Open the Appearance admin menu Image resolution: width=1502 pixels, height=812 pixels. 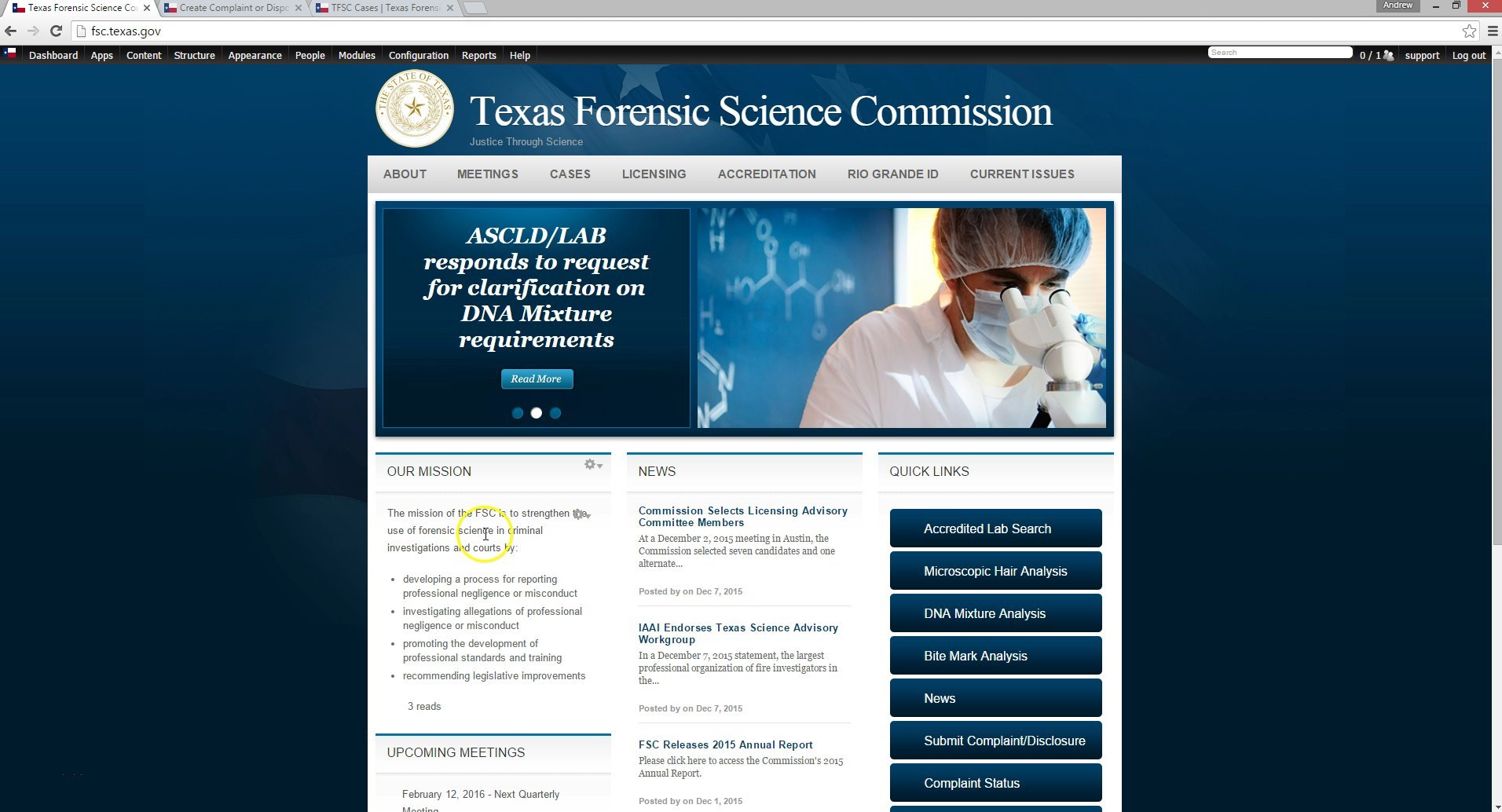[255, 55]
